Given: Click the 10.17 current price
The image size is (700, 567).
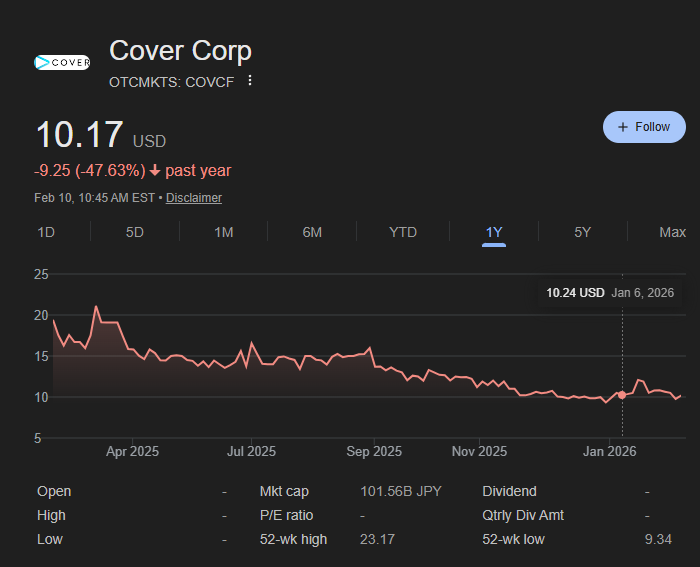Looking at the screenshot, I should [x=79, y=134].
